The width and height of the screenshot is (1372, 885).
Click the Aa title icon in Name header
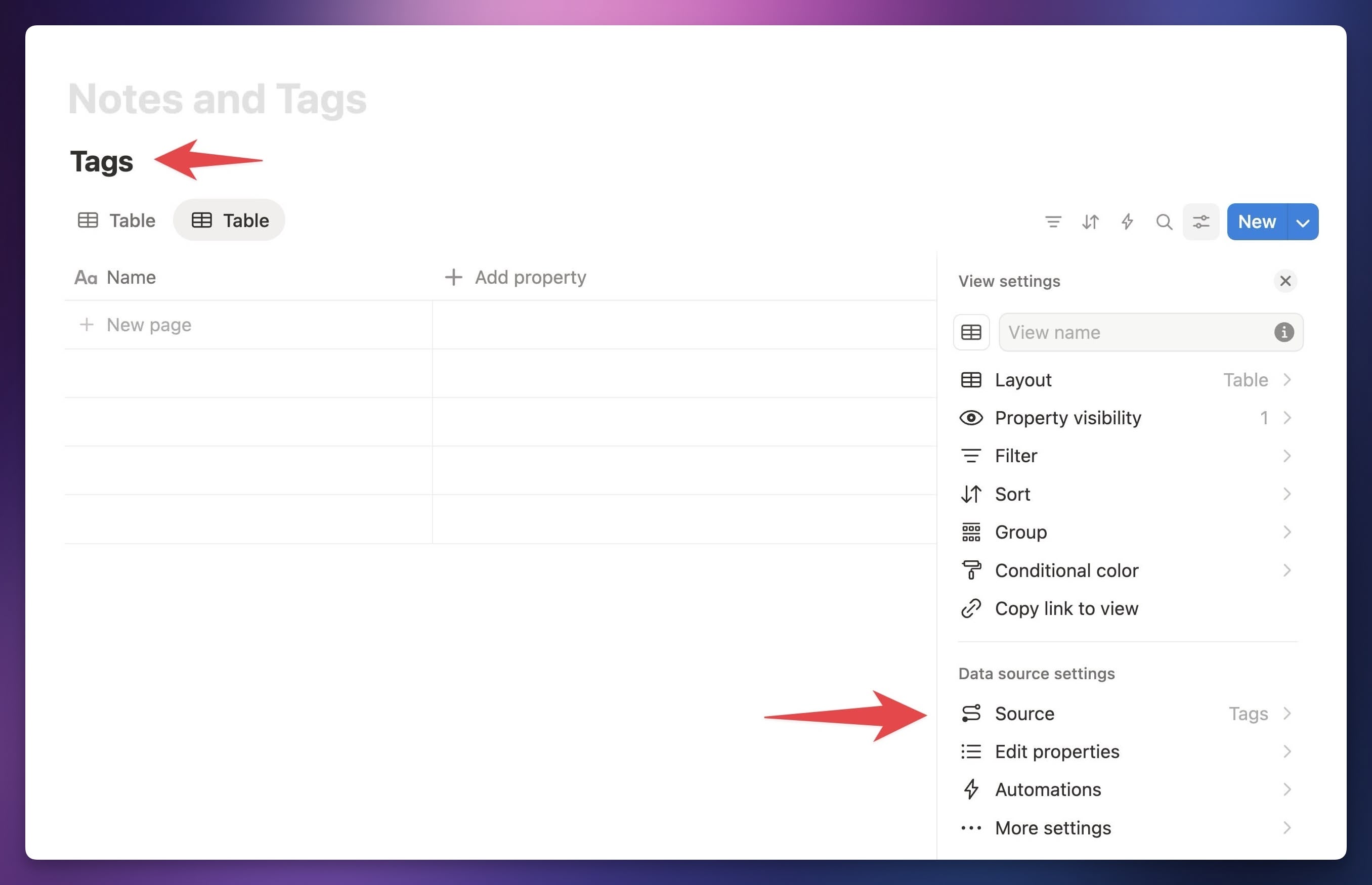(85, 278)
